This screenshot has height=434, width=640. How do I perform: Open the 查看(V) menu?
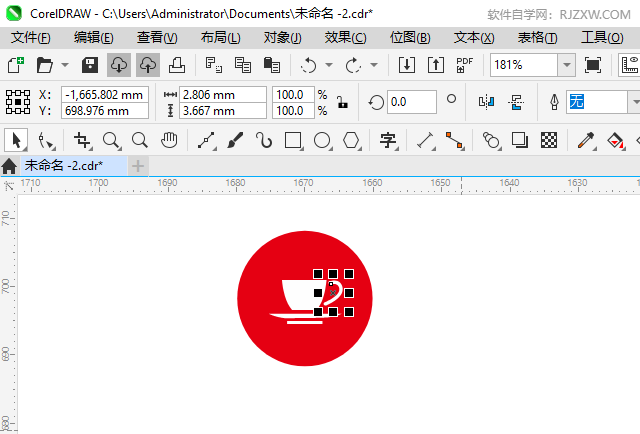[x=157, y=38]
